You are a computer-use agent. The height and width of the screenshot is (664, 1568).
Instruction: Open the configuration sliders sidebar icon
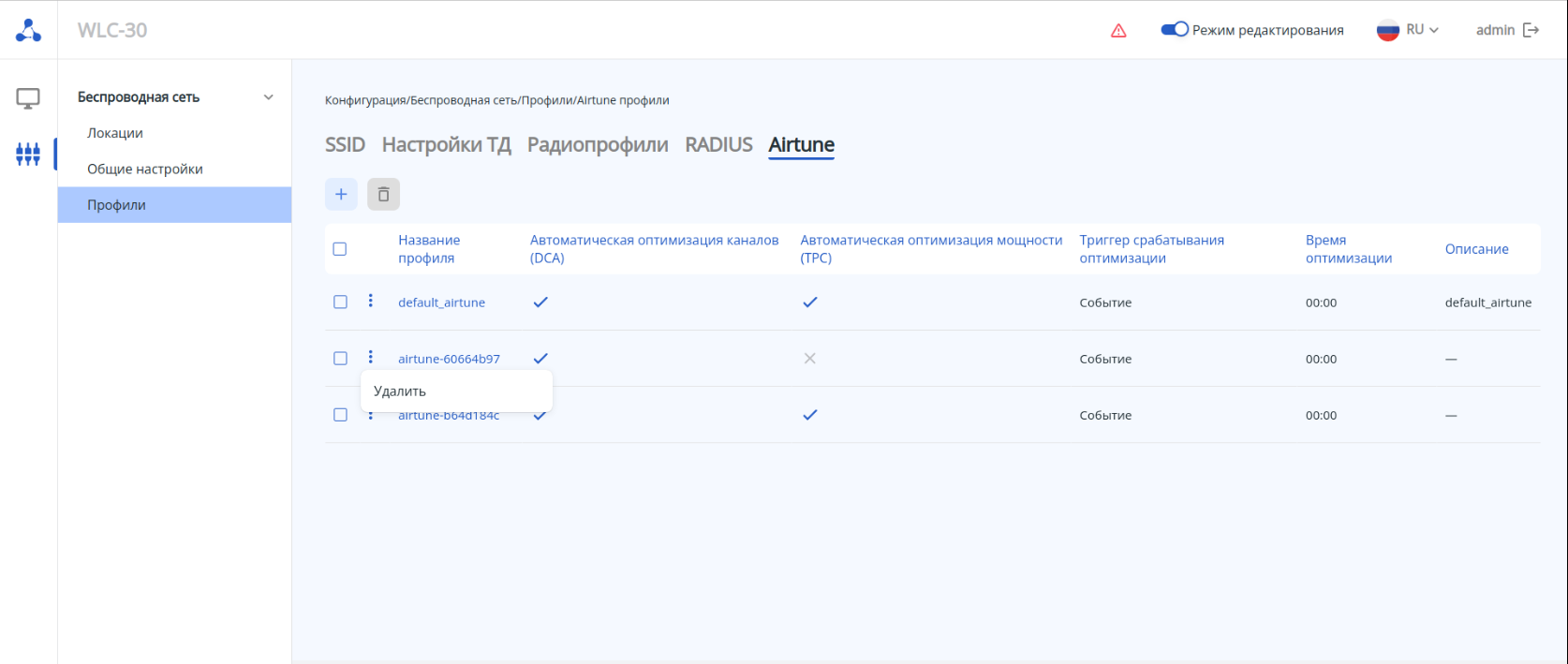click(28, 154)
